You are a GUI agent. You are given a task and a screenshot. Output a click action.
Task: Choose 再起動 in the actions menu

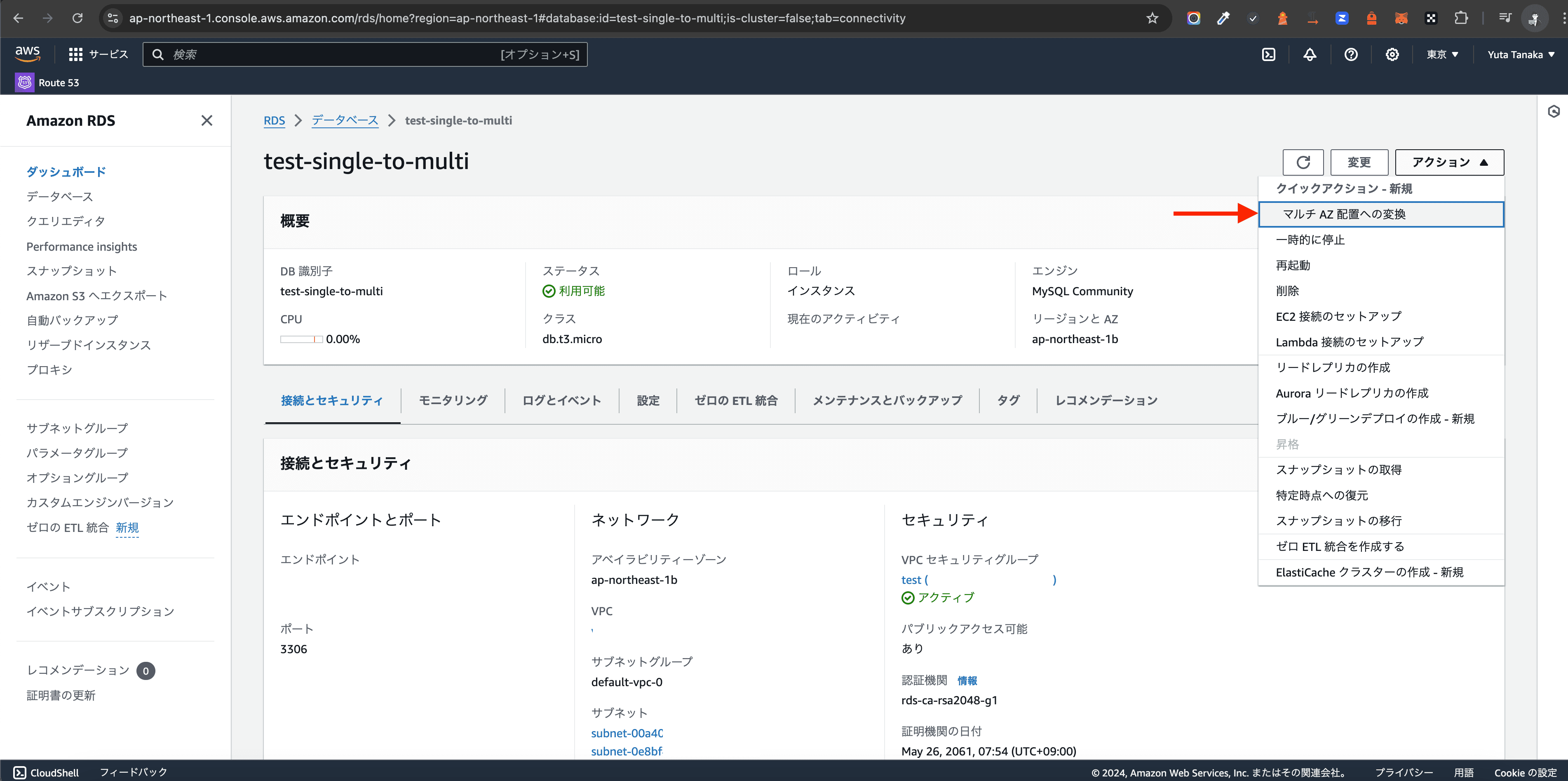(x=1380, y=266)
